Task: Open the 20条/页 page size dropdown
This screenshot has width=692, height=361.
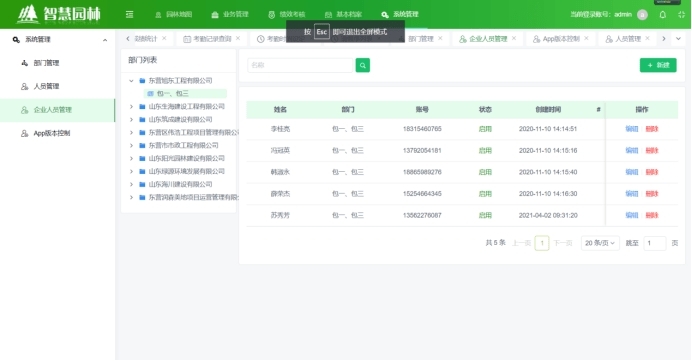Action: 600,243
